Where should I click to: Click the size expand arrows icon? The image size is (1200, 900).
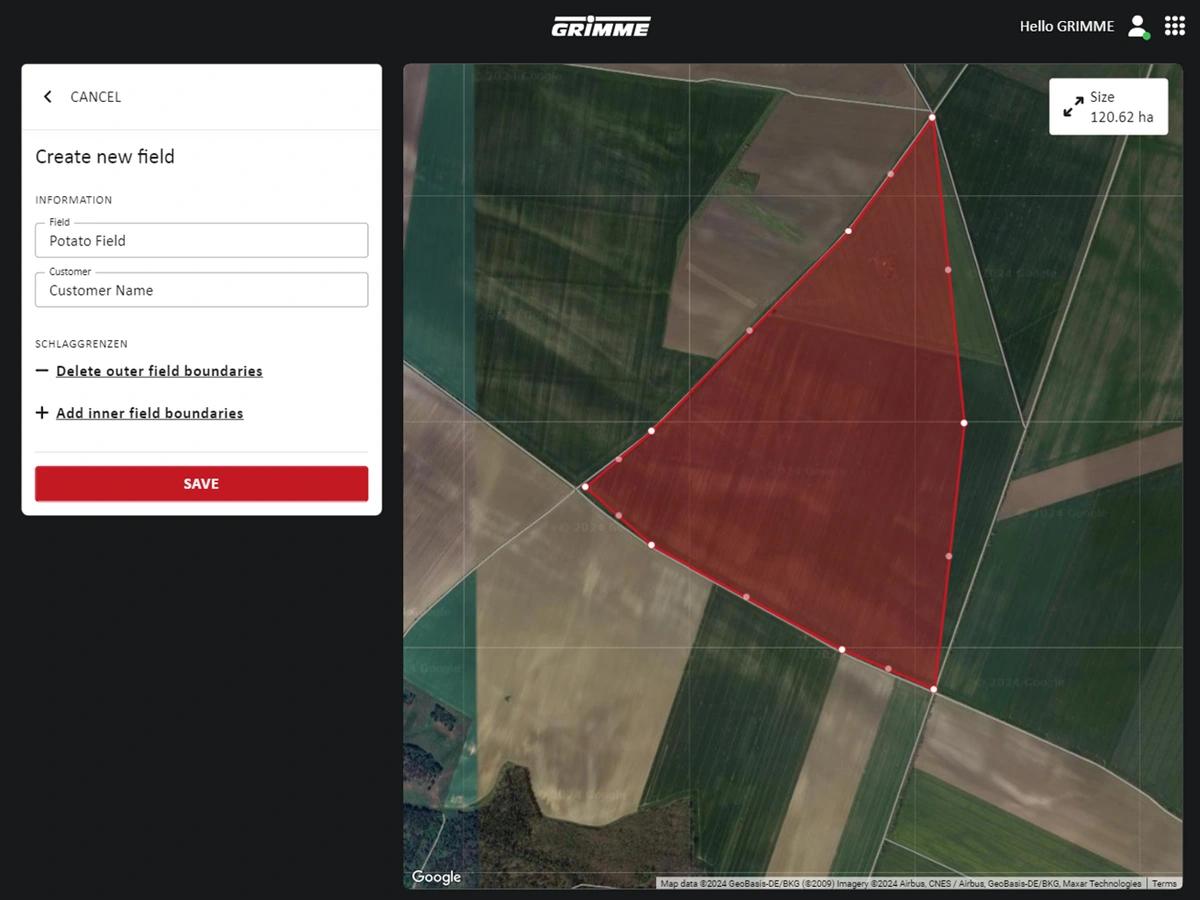click(x=1073, y=107)
